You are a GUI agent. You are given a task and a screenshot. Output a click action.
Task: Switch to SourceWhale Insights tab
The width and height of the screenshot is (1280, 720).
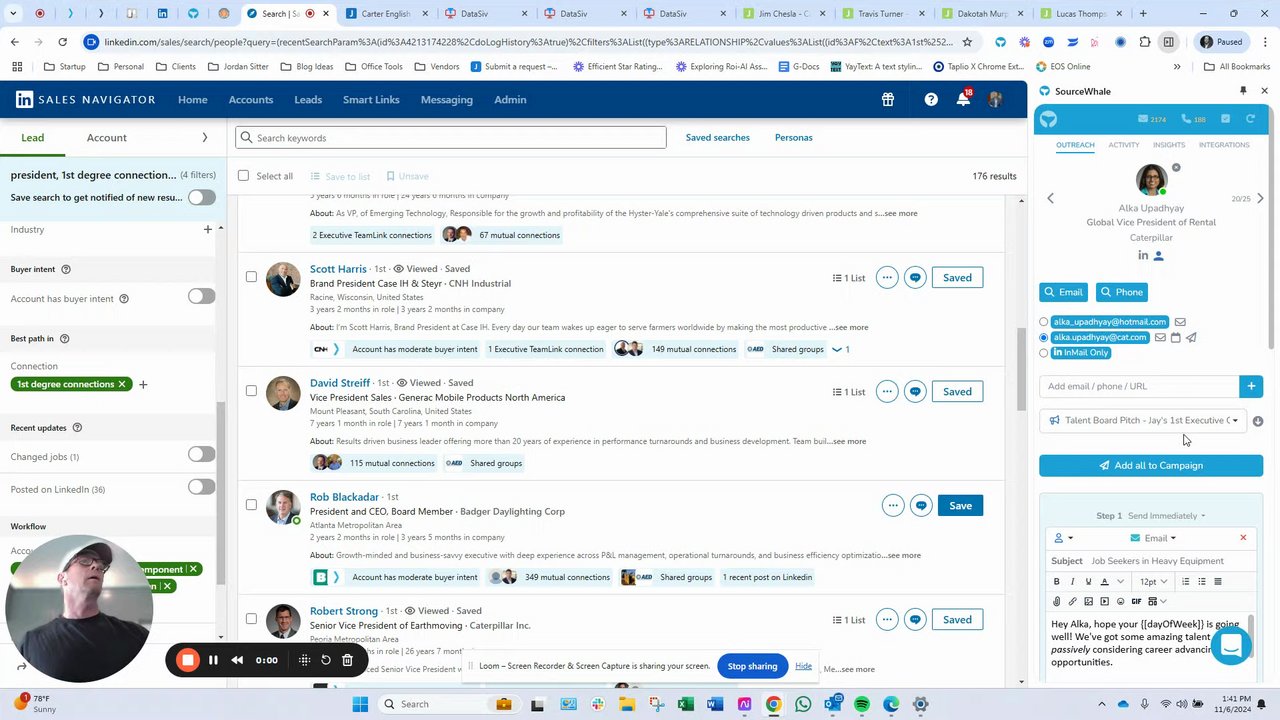click(x=1169, y=145)
